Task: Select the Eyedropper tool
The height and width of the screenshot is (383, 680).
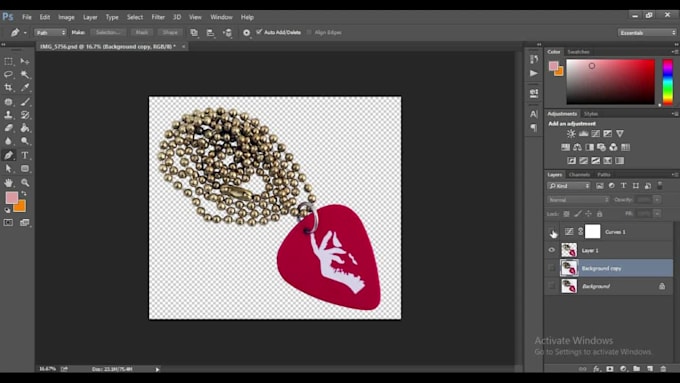Action: (x=25, y=88)
